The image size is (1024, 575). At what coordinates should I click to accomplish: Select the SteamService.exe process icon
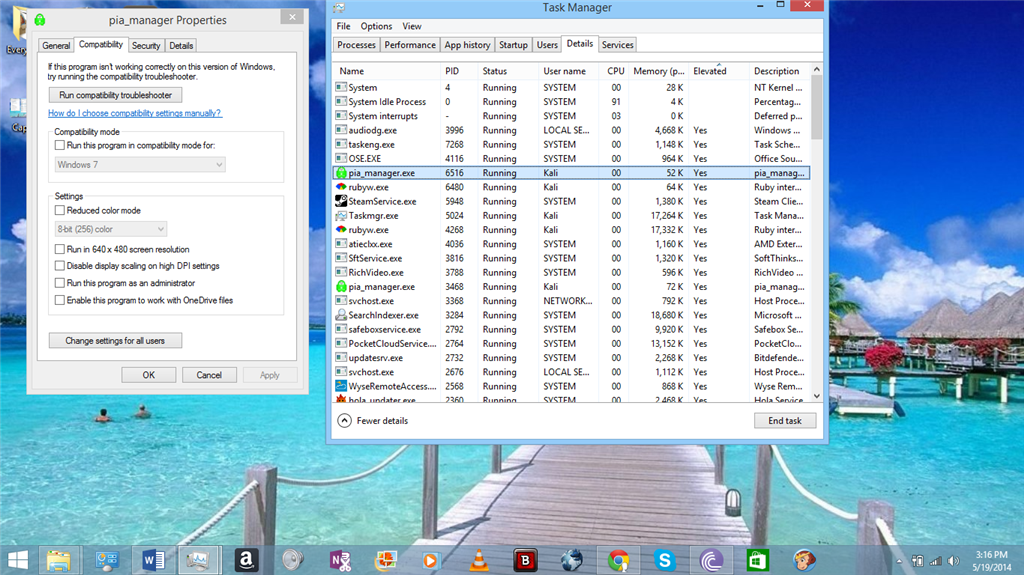341,201
